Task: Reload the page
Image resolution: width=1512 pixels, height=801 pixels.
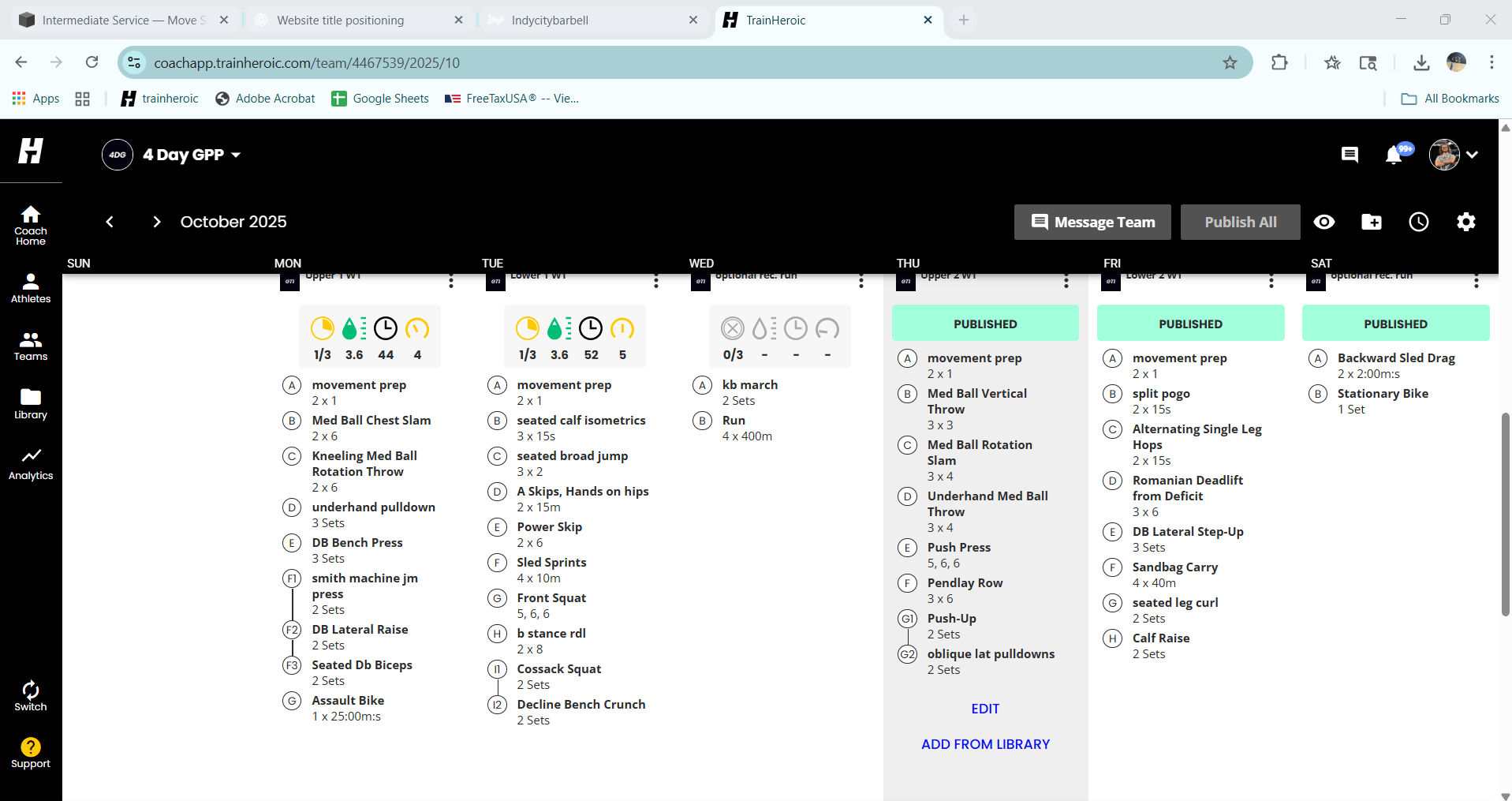Action: pyautogui.click(x=92, y=62)
